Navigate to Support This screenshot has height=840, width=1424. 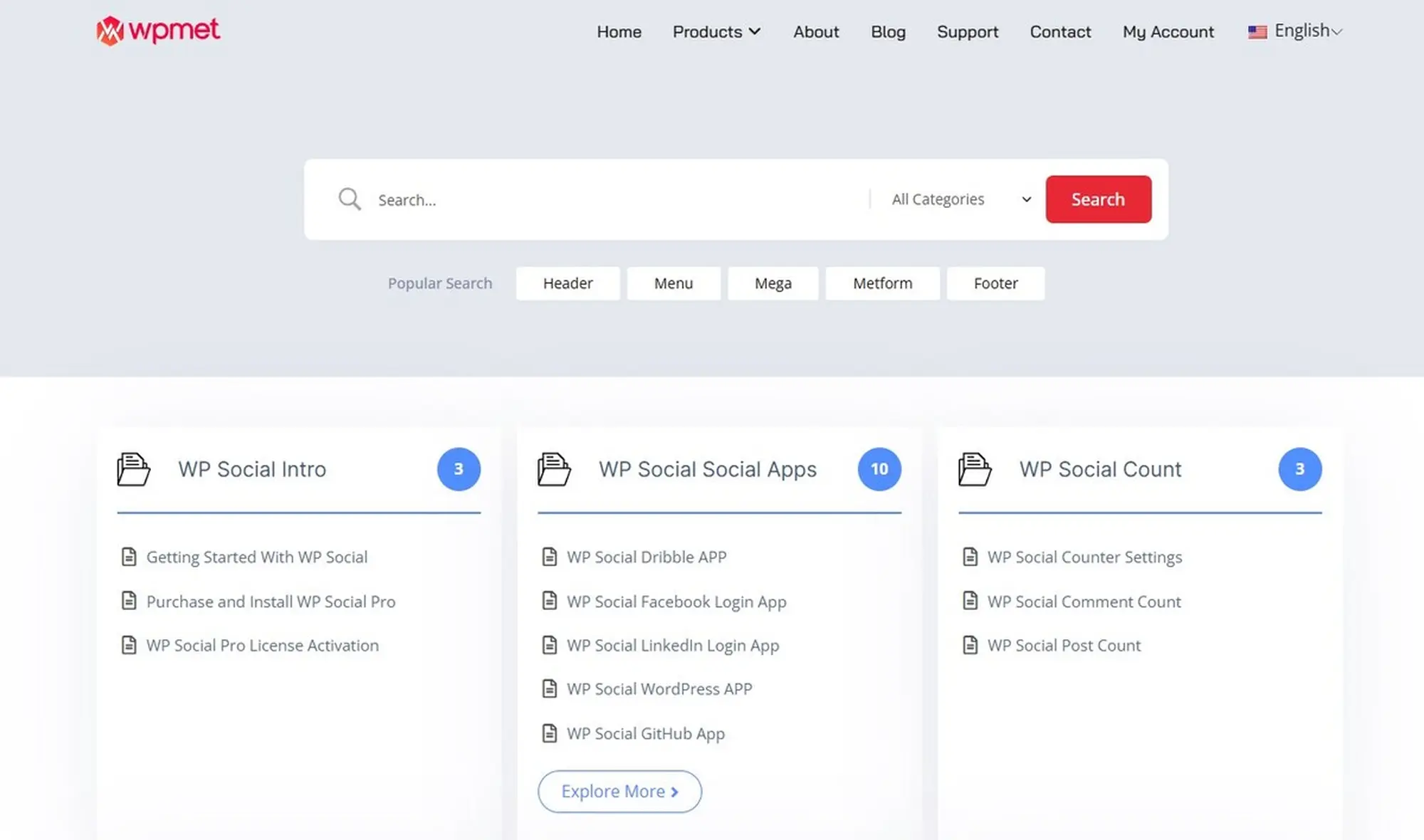tap(968, 32)
